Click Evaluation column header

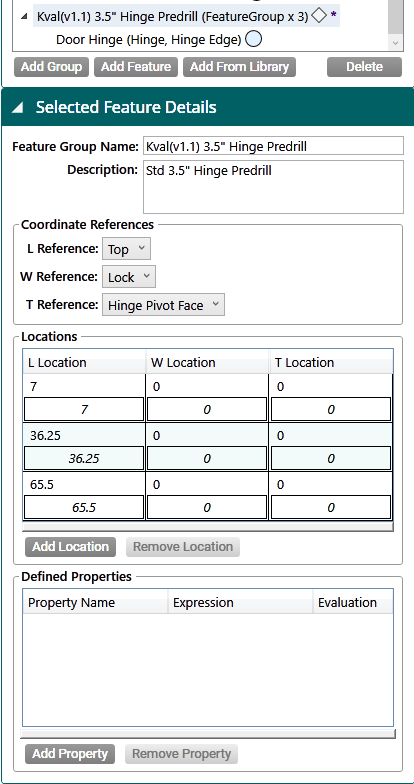[x=353, y=602]
